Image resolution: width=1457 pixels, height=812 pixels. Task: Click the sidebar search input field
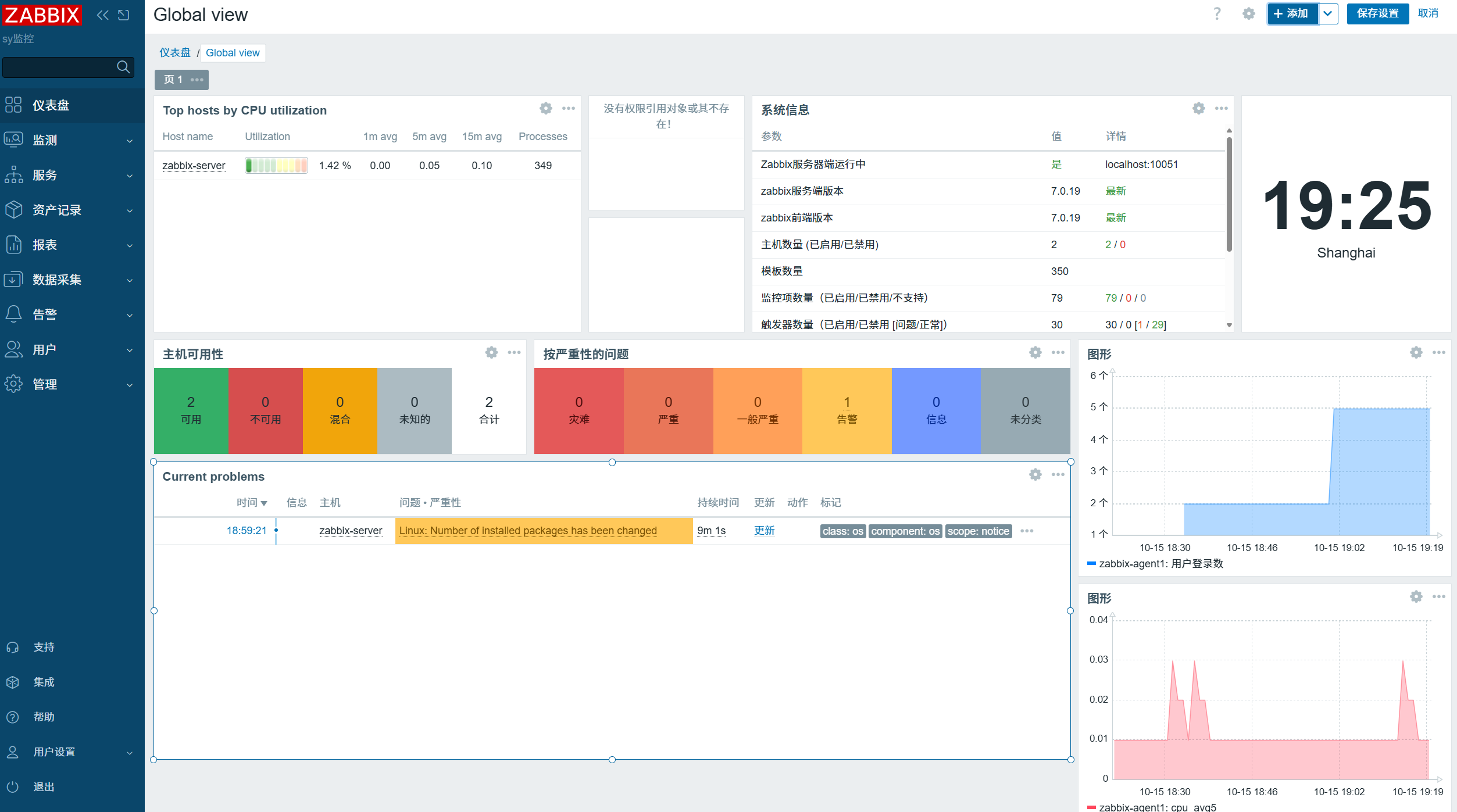coord(58,67)
